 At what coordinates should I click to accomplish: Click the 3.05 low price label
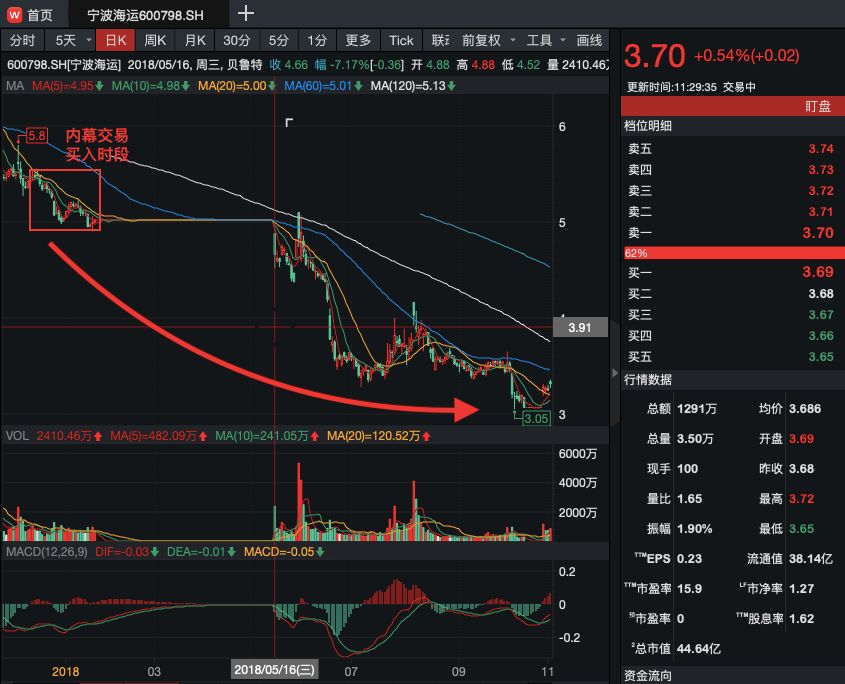click(536, 418)
